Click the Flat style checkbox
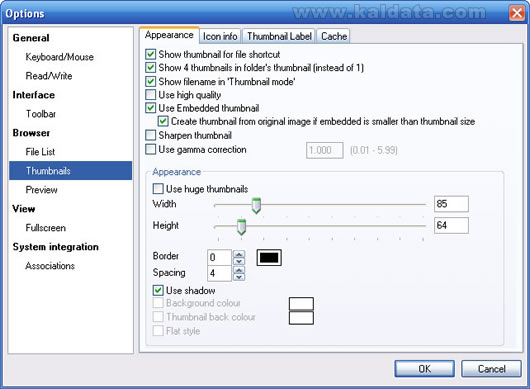530x389 pixels. pos(158,331)
